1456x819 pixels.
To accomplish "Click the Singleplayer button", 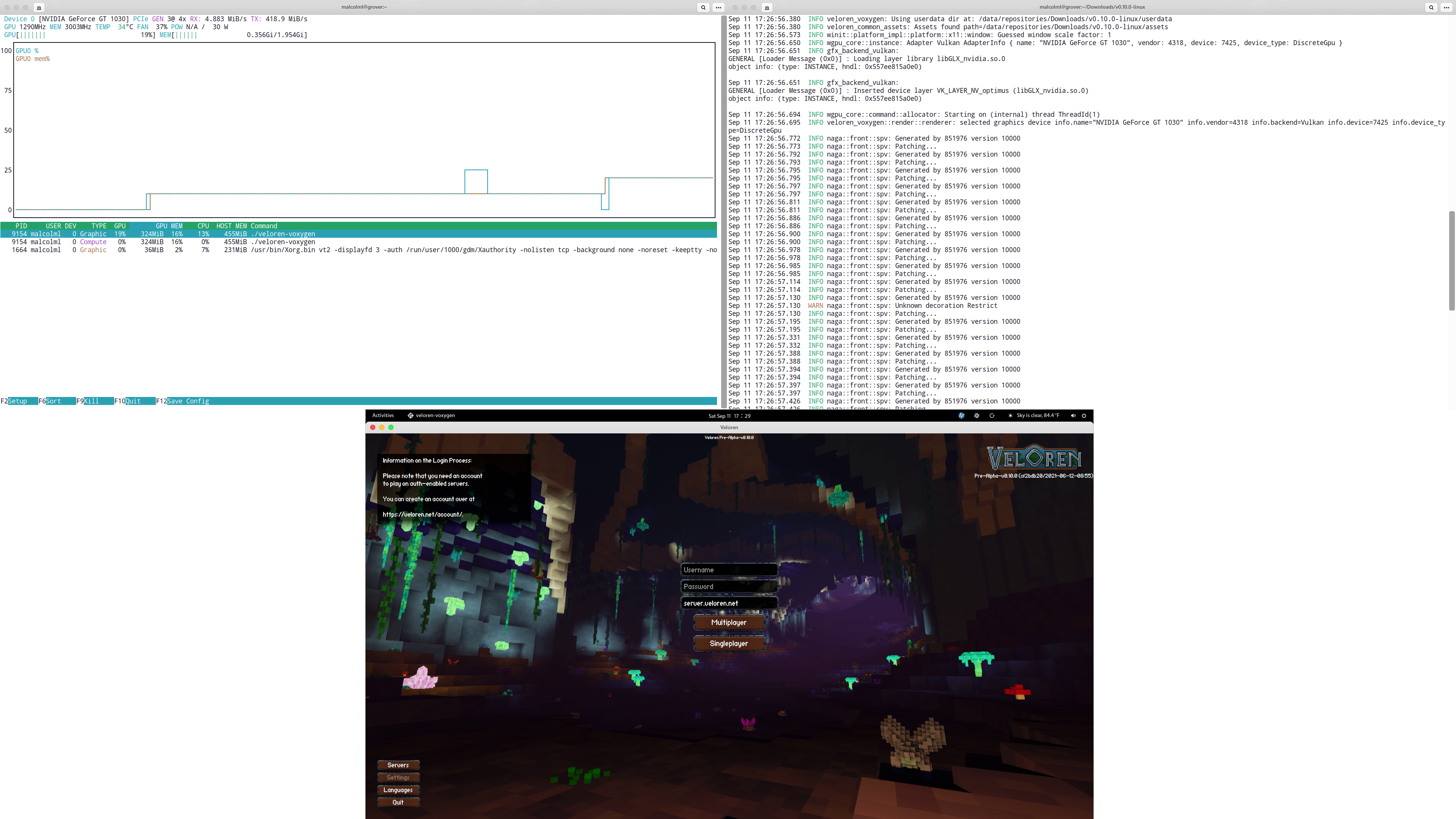I will (x=728, y=643).
